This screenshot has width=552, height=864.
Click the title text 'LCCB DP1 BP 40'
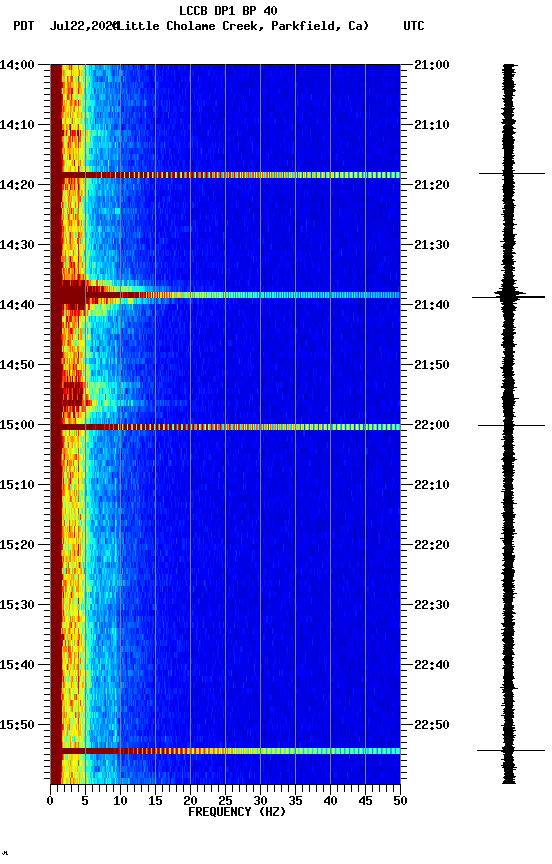tap(228, 10)
